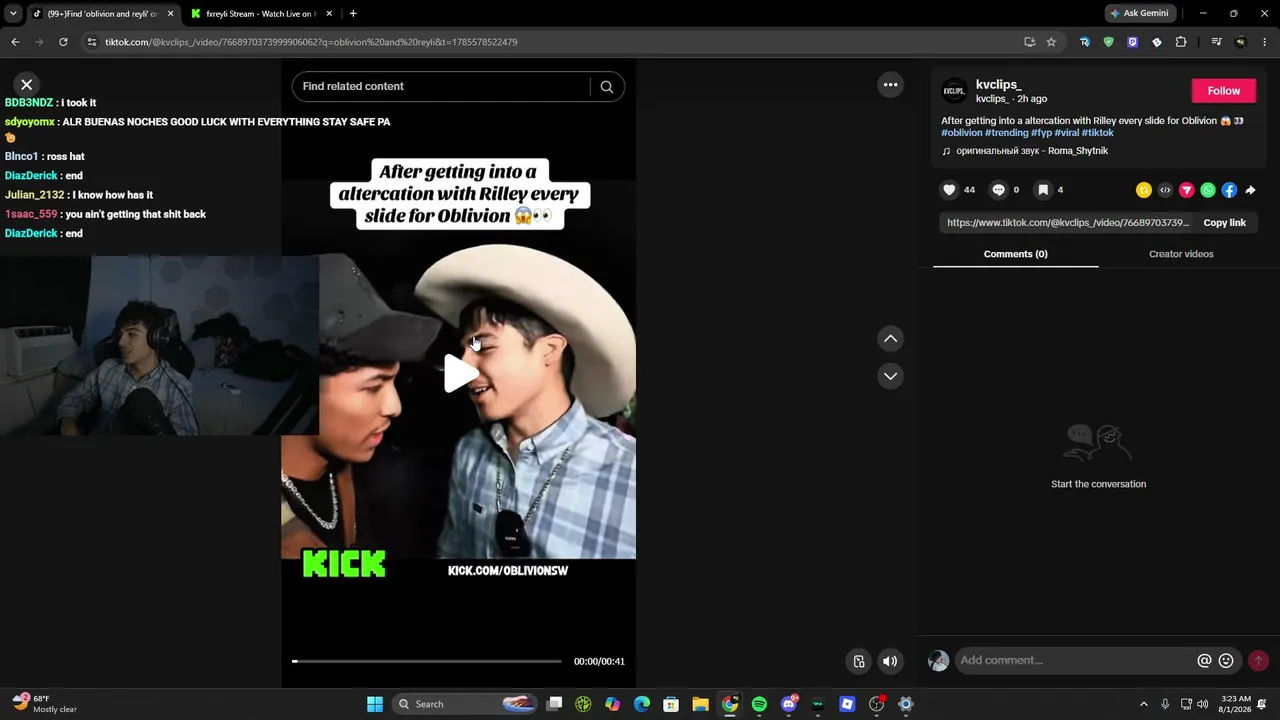Open the green shield extension

click(x=1108, y=42)
